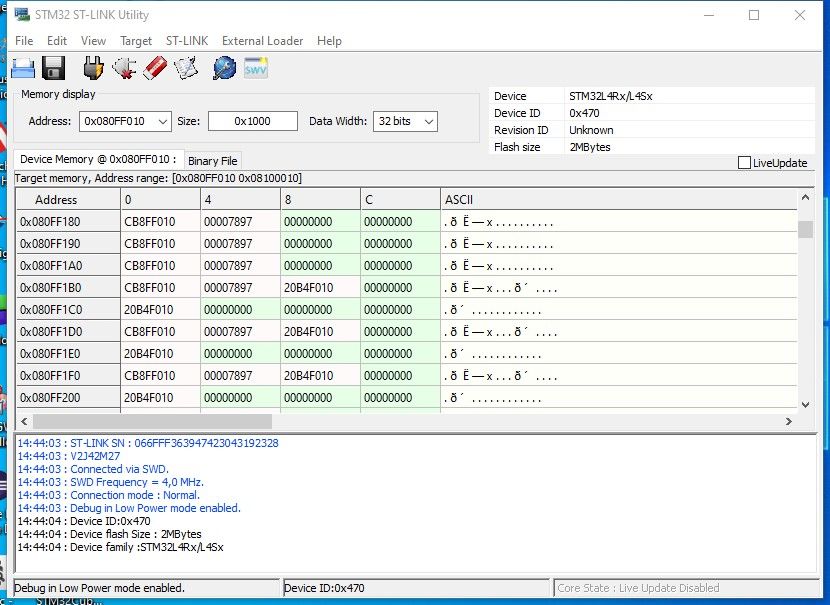Click the Program verify notepad icon

click(186, 68)
